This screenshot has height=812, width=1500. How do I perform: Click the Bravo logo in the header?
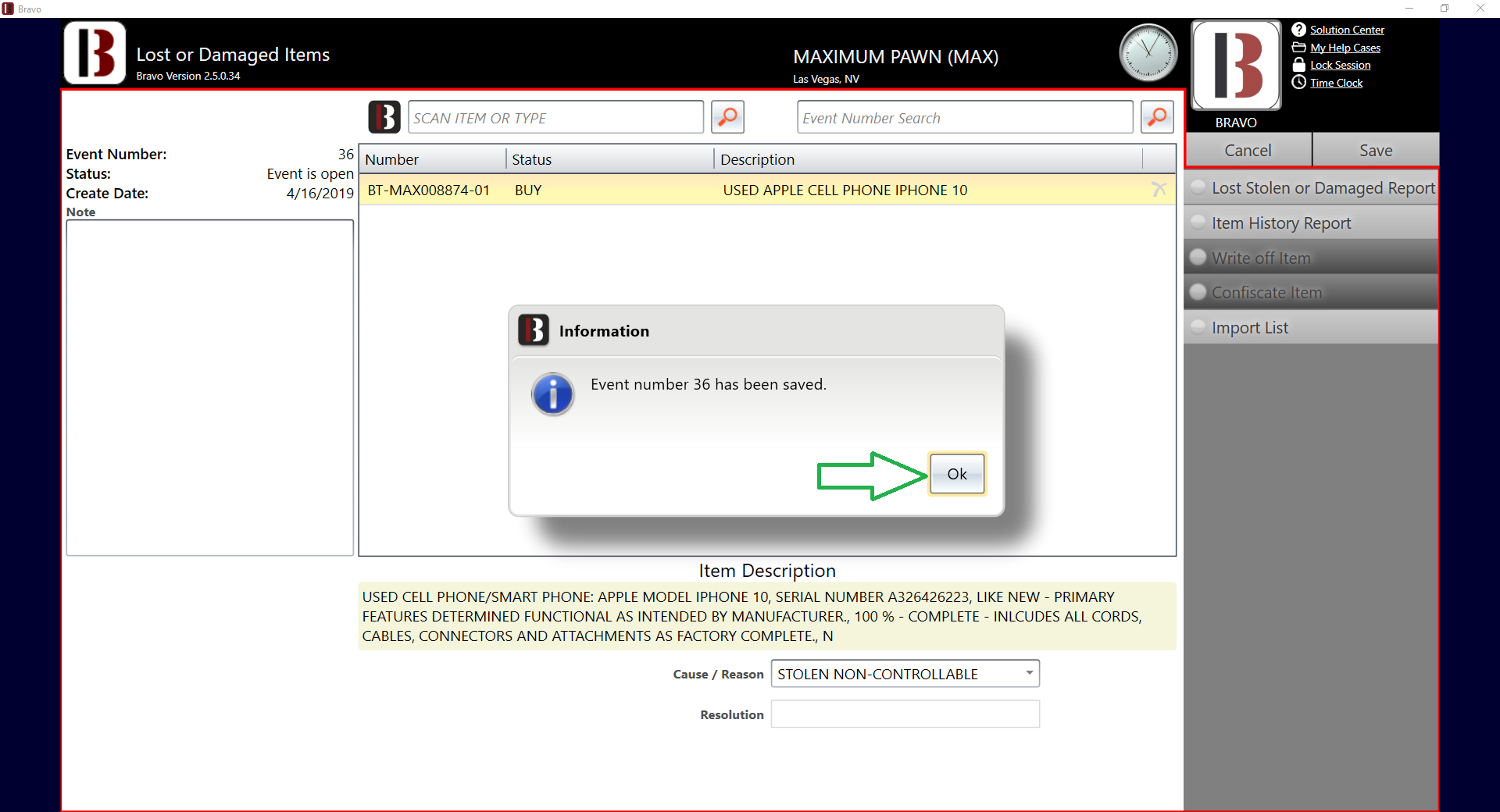pyautogui.click(x=95, y=52)
